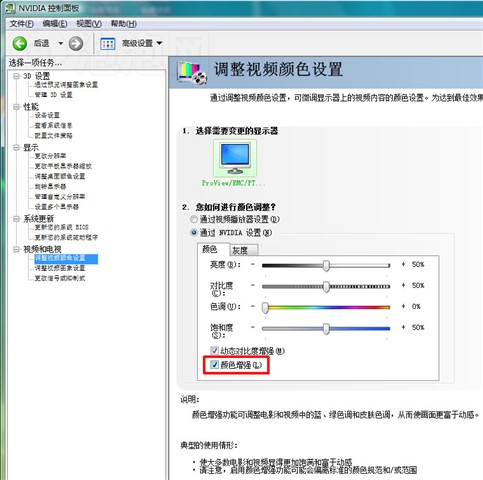Toggle the 动态对比度增强 checkbox
Viewport: 483px width, 480px height.
[214, 350]
